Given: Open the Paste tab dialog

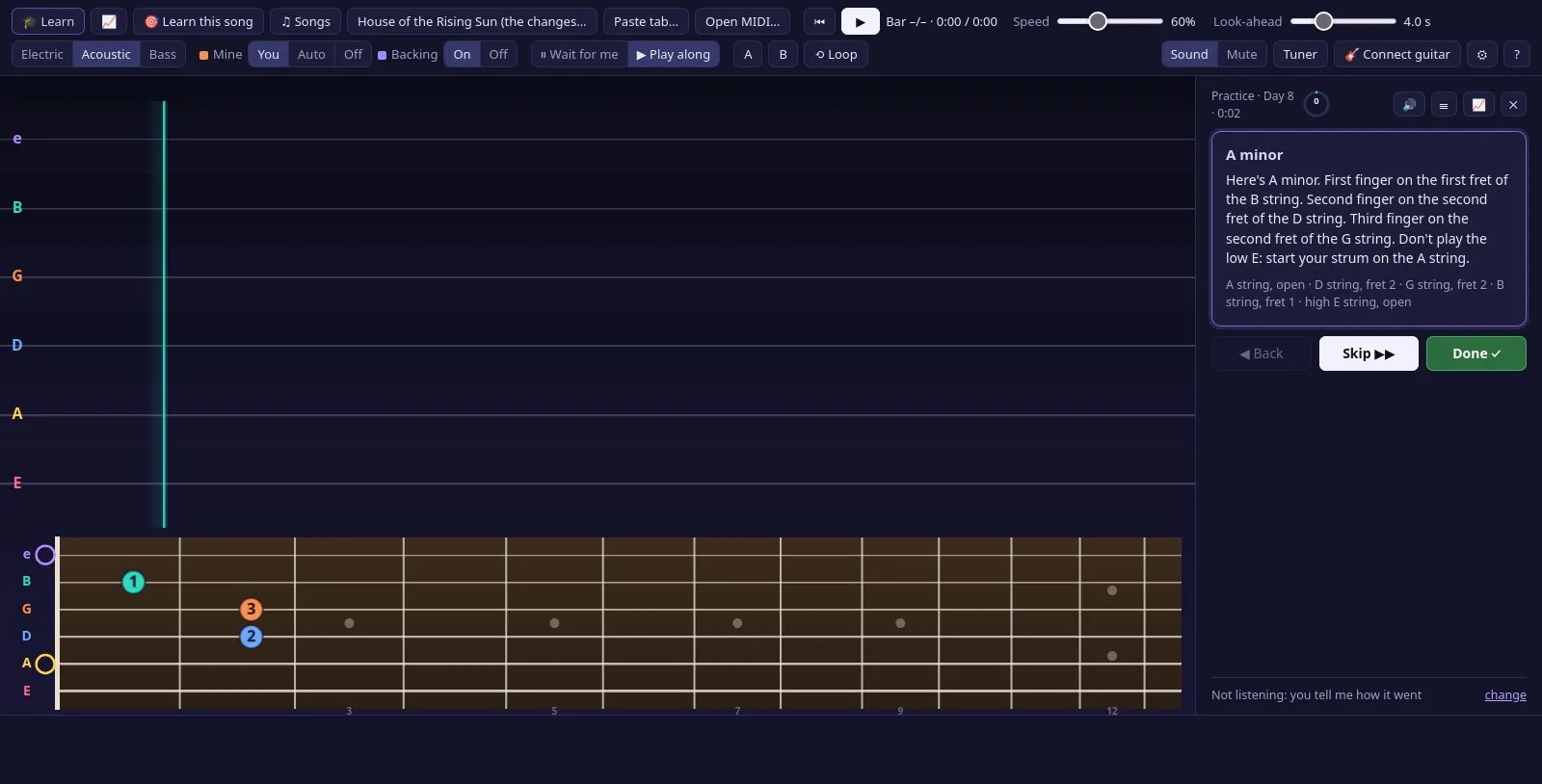Looking at the screenshot, I should point(646,21).
